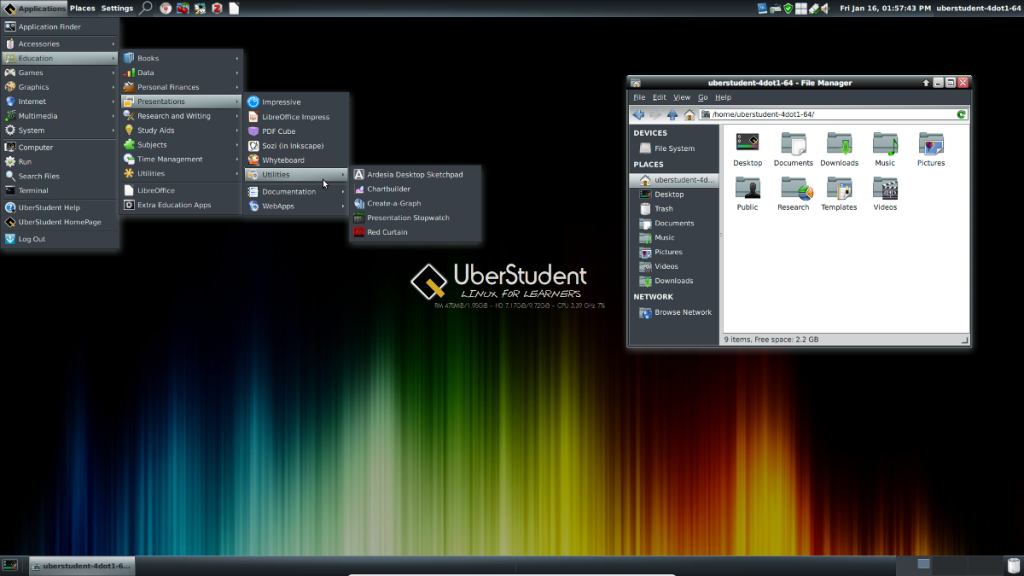The width and height of the screenshot is (1024, 576).
Task: Click the Presentation Stopwatch icon in the submenu
Action: tap(359, 218)
